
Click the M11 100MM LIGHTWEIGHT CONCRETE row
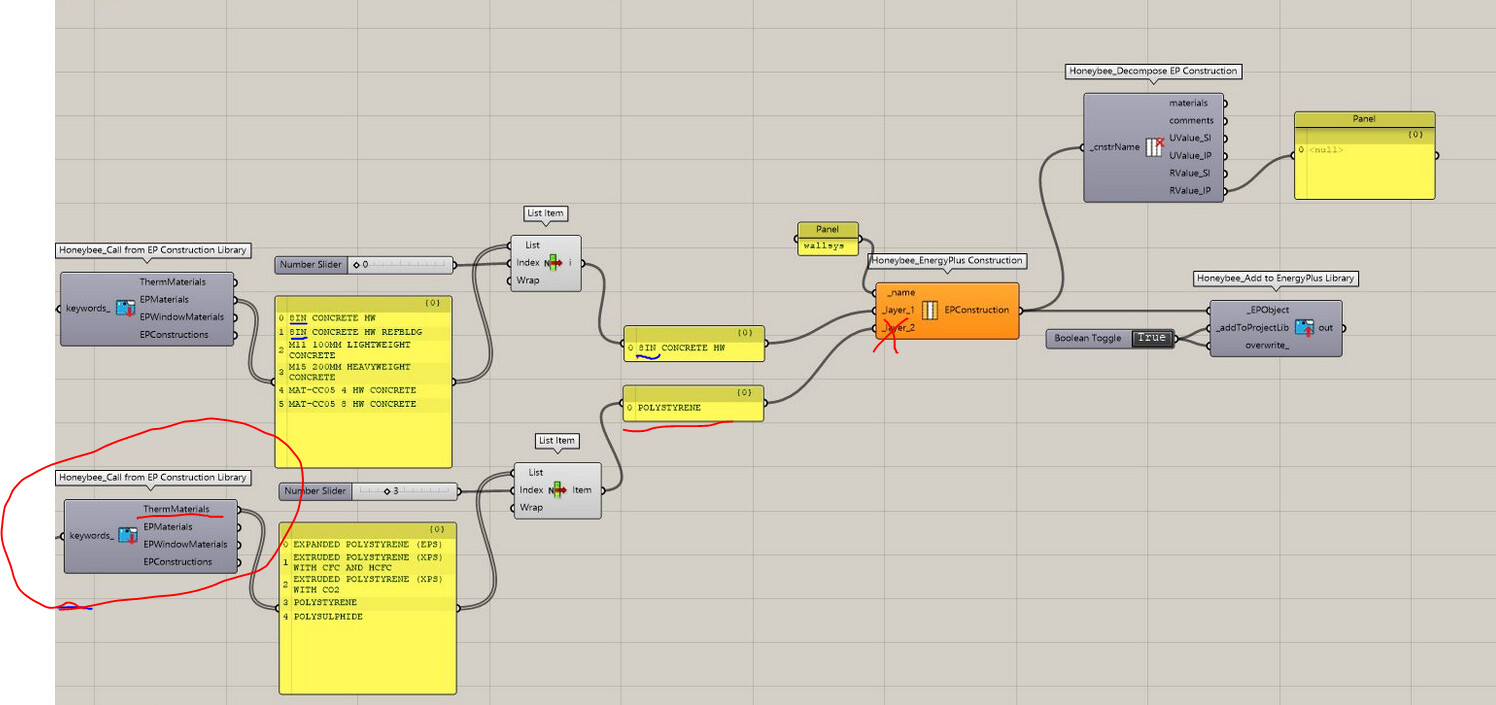[x=364, y=350]
